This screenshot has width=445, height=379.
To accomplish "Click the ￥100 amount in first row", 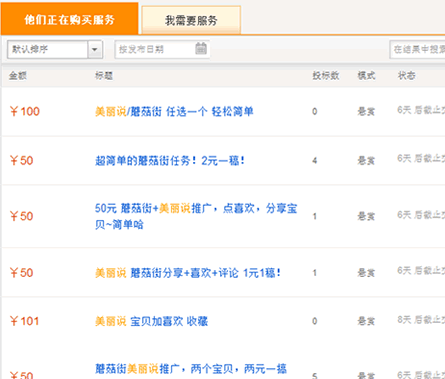I will coord(25,111).
